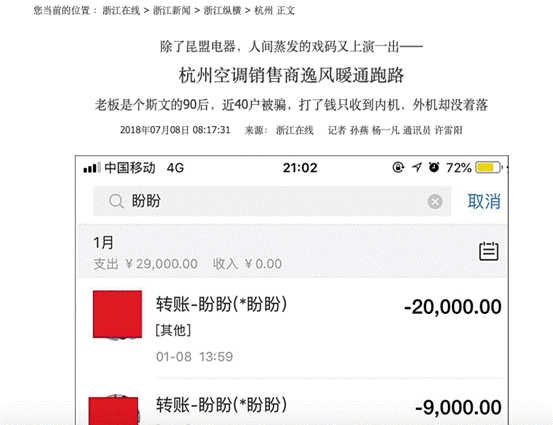Click the battery icon showing 72%
This screenshot has width=553, height=425.
click(488, 167)
